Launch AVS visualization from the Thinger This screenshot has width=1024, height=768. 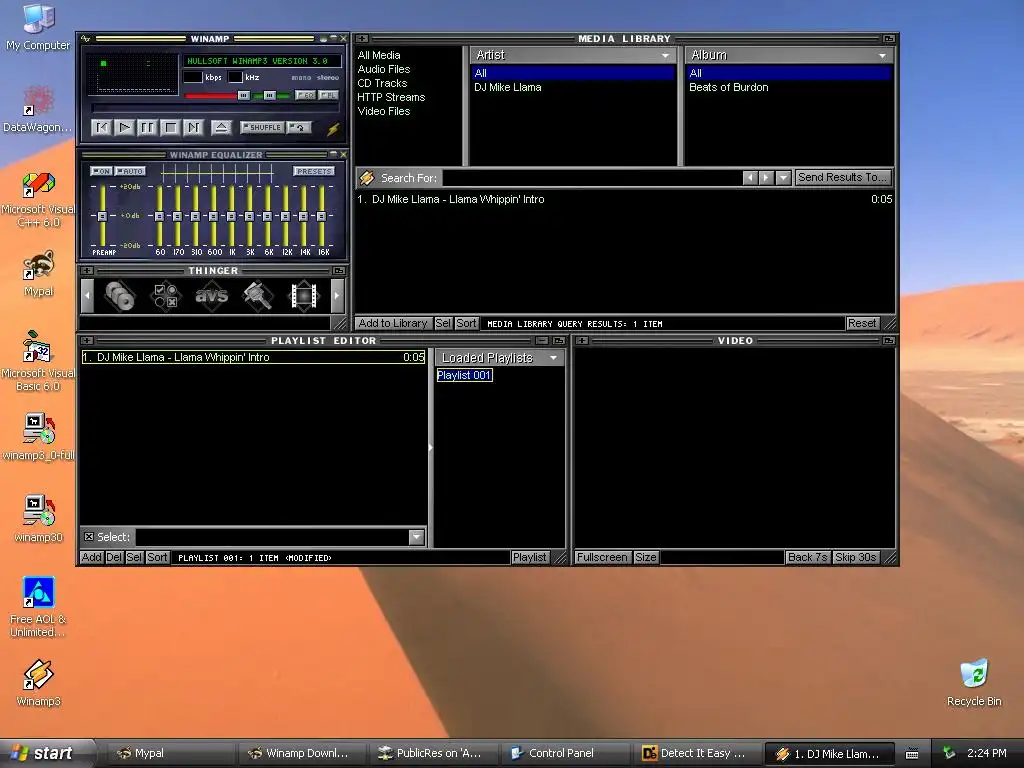click(212, 296)
